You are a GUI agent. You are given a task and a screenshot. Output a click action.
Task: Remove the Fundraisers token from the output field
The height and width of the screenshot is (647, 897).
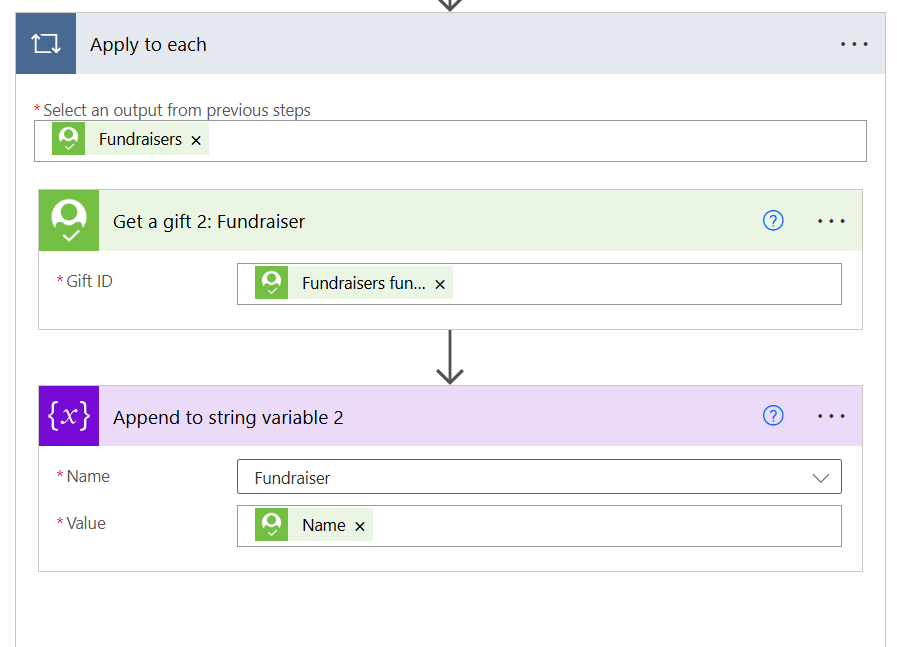pos(196,140)
